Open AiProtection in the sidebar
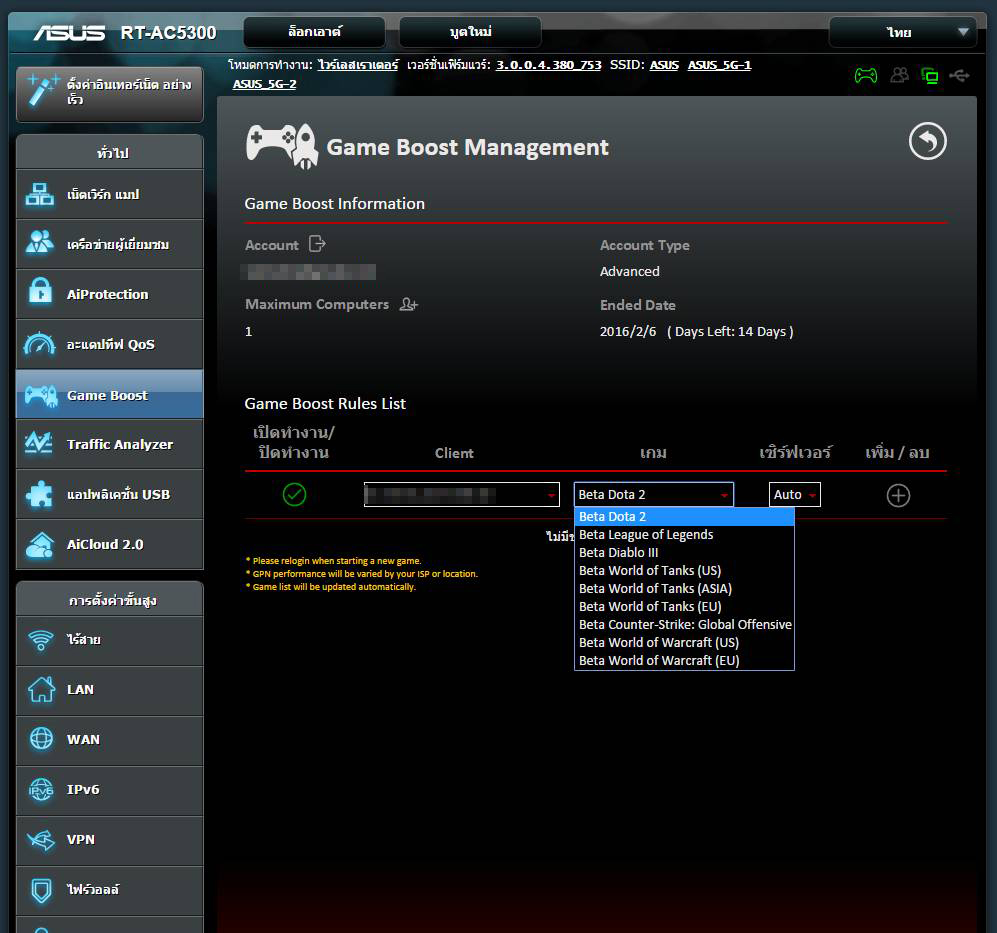 pos(109,294)
